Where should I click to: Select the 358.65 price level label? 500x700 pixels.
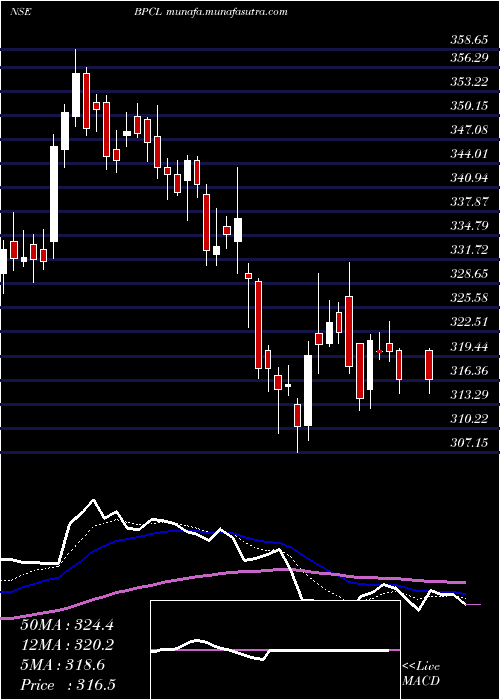click(x=468, y=40)
